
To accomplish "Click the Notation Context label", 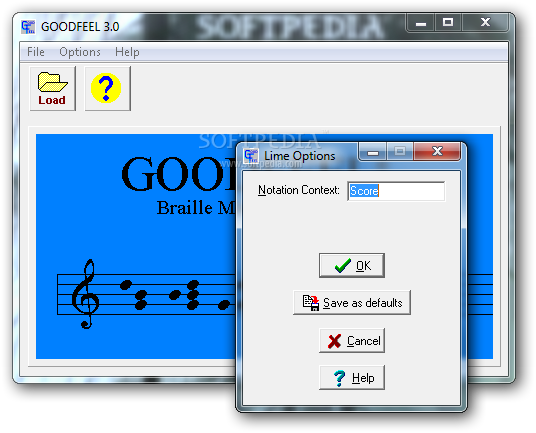I will click(x=299, y=190).
